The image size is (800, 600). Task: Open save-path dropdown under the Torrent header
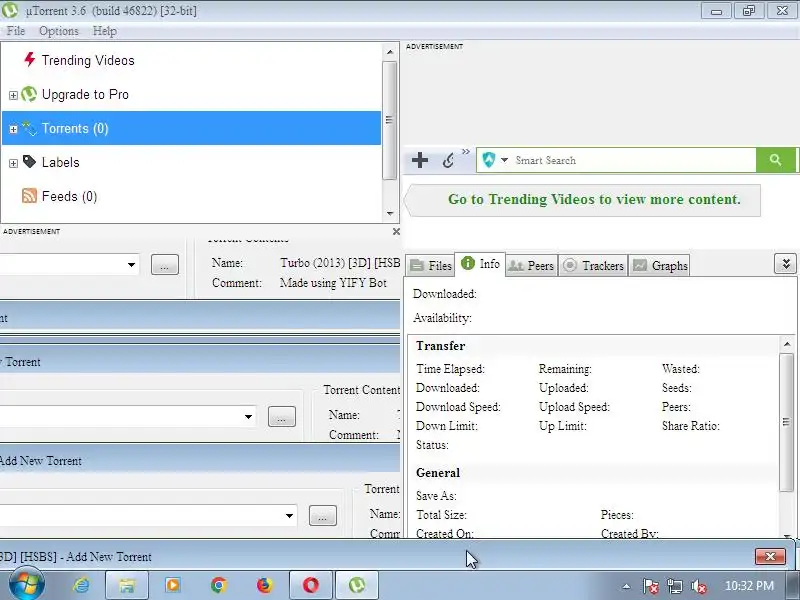(x=248, y=416)
